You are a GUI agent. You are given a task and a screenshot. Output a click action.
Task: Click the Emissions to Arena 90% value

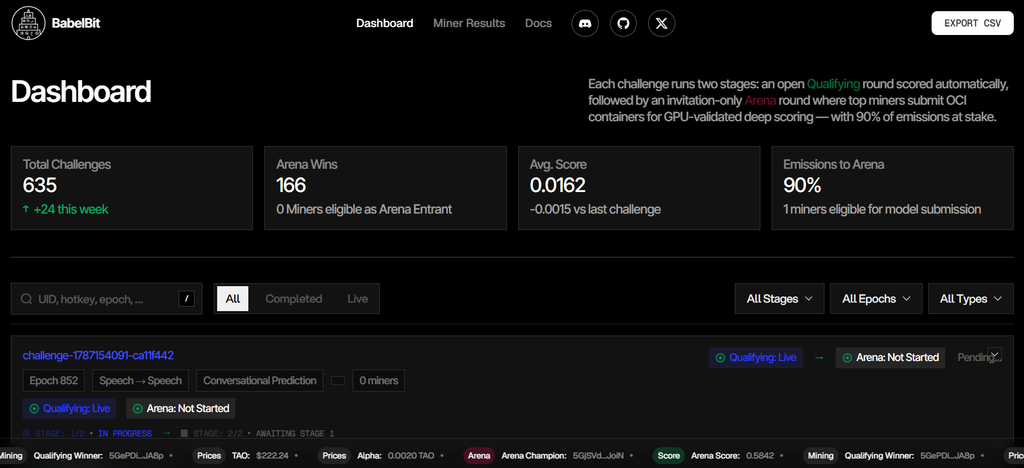coord(802,186)
